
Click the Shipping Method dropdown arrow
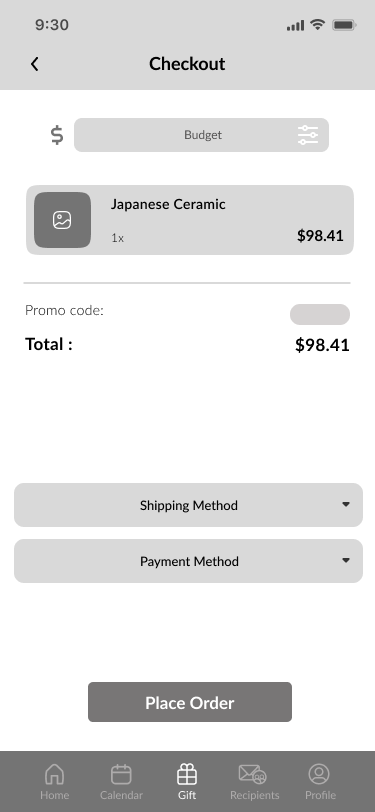tap(346, 504)
